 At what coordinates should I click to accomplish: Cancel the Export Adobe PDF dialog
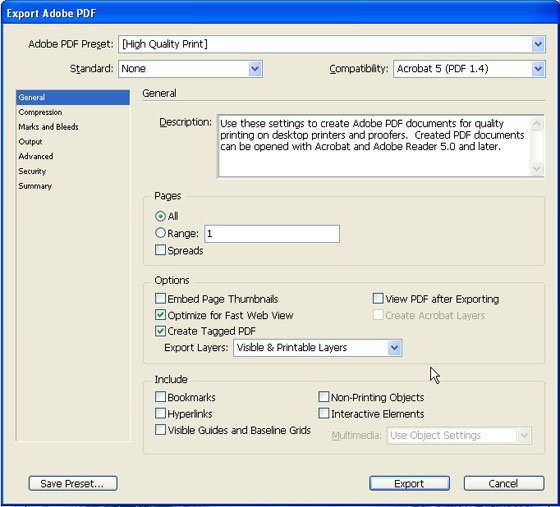pyautogui.click(x=504, y=483)
